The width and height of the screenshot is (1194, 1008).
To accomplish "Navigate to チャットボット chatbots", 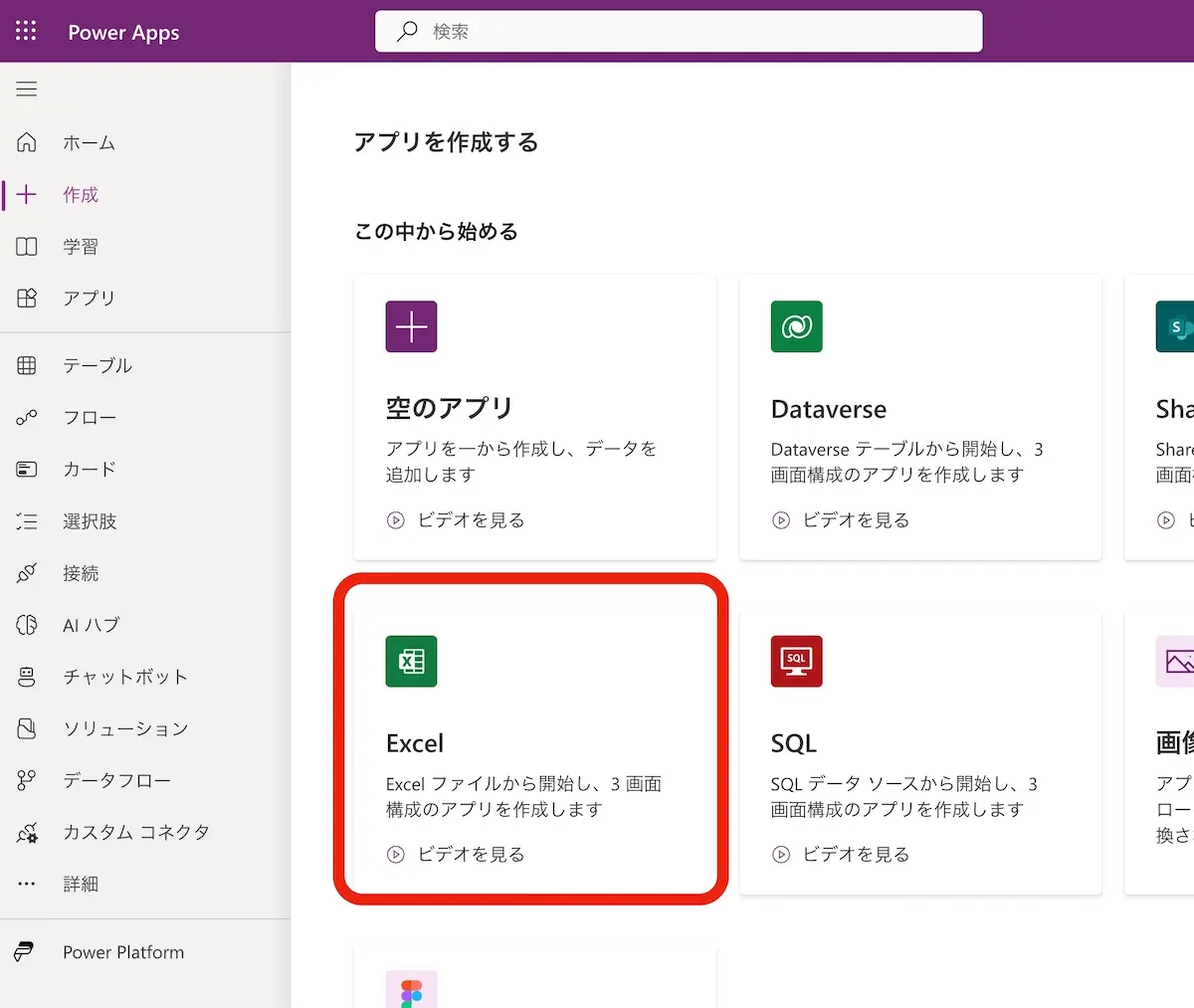I will [x=124, y=677].
